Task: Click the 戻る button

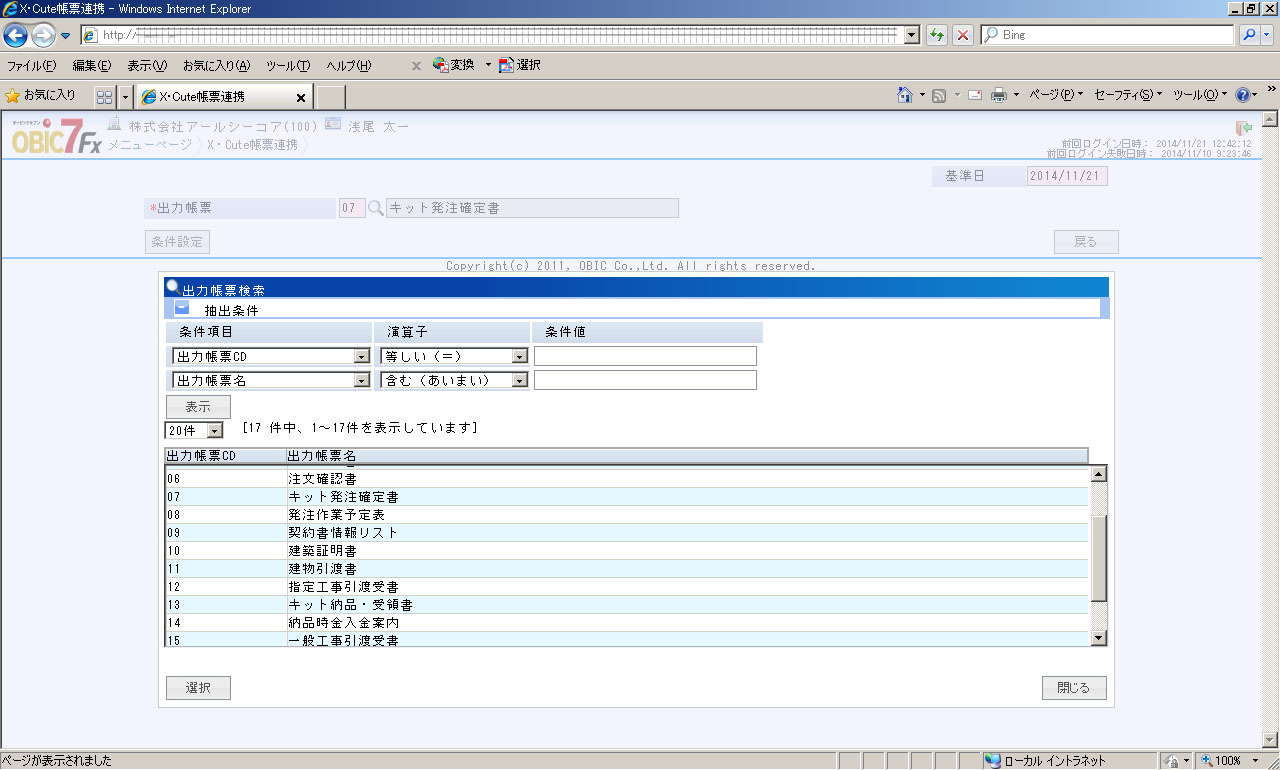Action: point(1086,242)
